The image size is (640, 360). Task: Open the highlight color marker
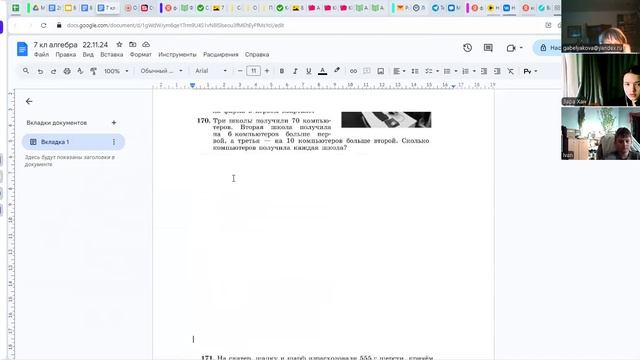click(337, 71)
